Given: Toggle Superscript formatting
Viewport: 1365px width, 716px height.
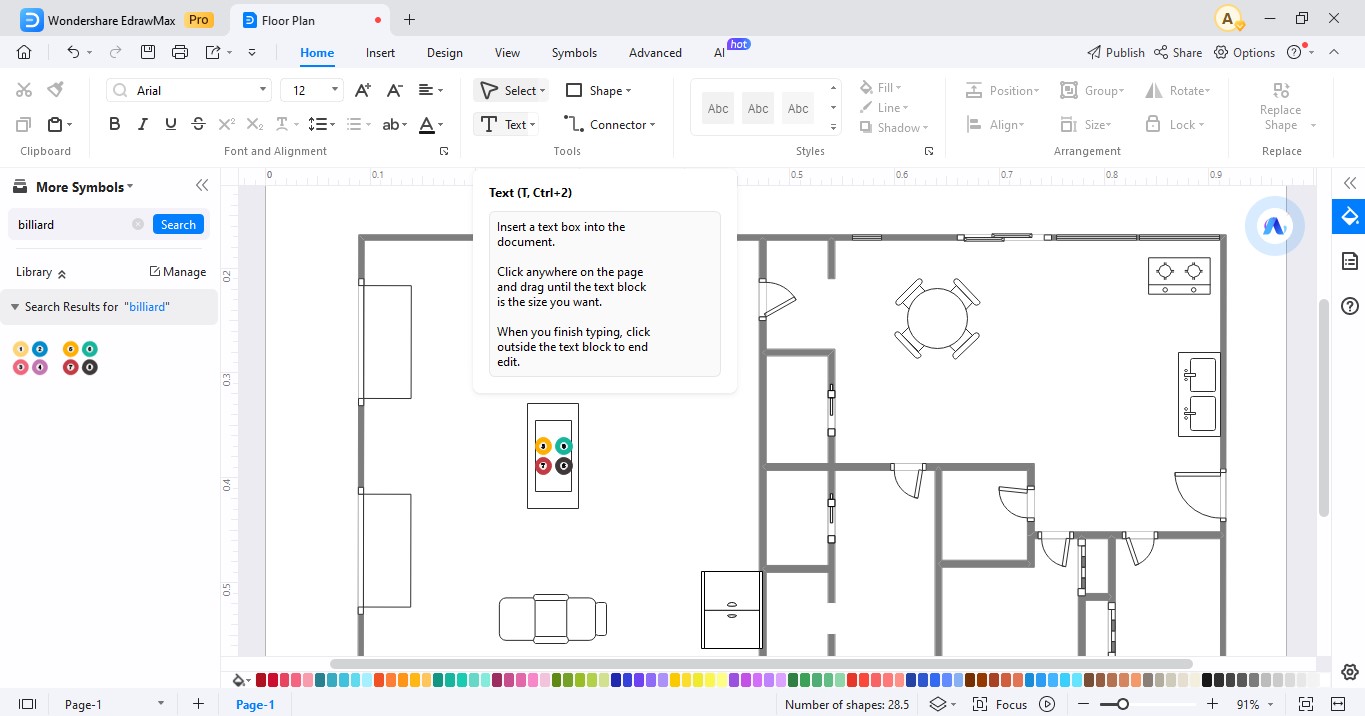Looking at the screenshot, I should click(227, 125).
